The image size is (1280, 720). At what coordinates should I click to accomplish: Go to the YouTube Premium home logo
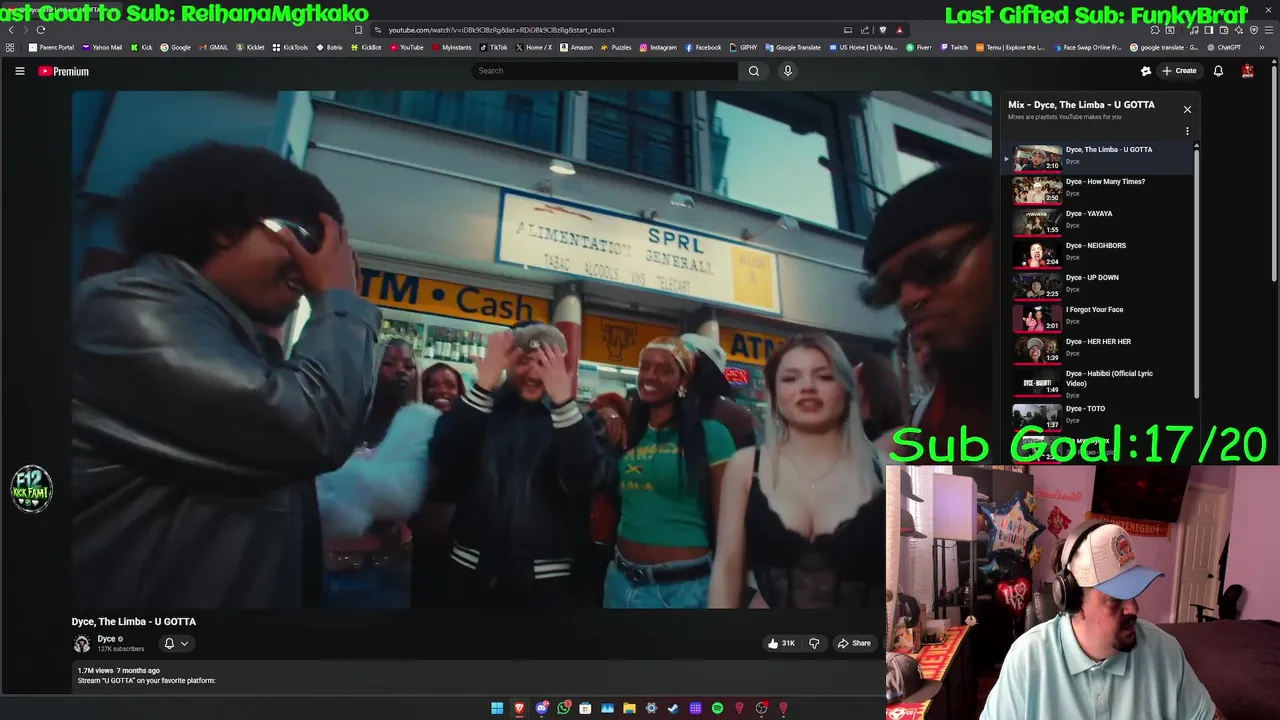tap(63, 71)
